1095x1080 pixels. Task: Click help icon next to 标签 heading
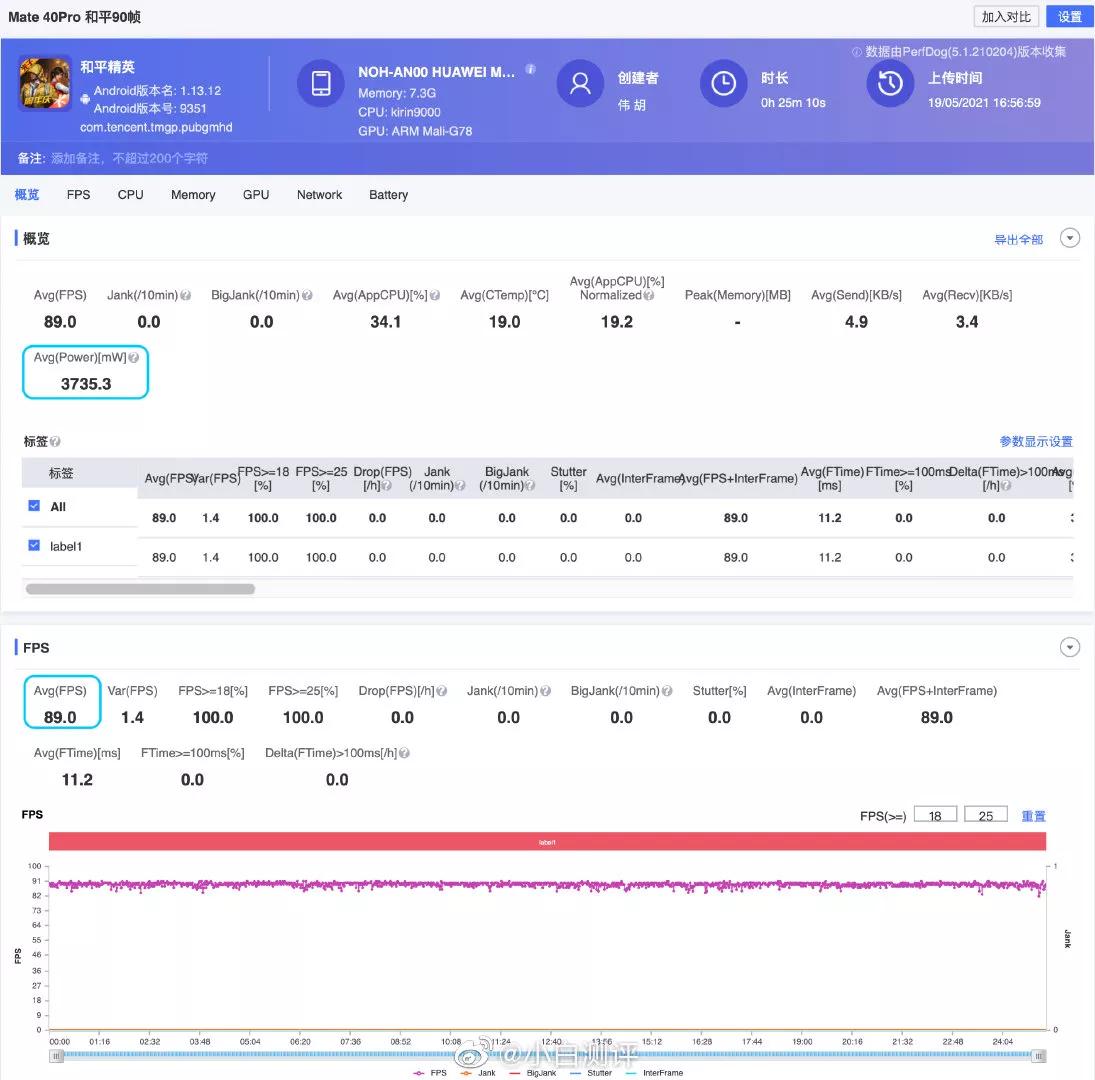(55, 442)
